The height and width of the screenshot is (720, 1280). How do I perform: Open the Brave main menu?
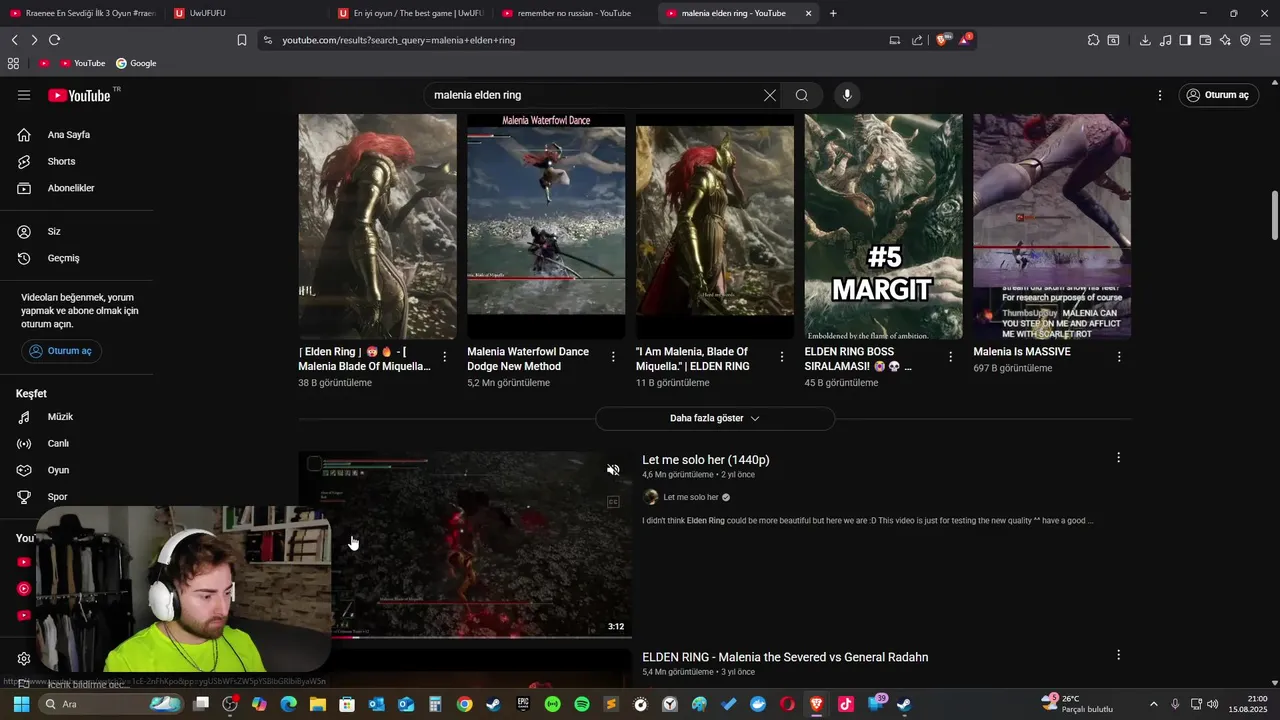tap(1265, 40)
